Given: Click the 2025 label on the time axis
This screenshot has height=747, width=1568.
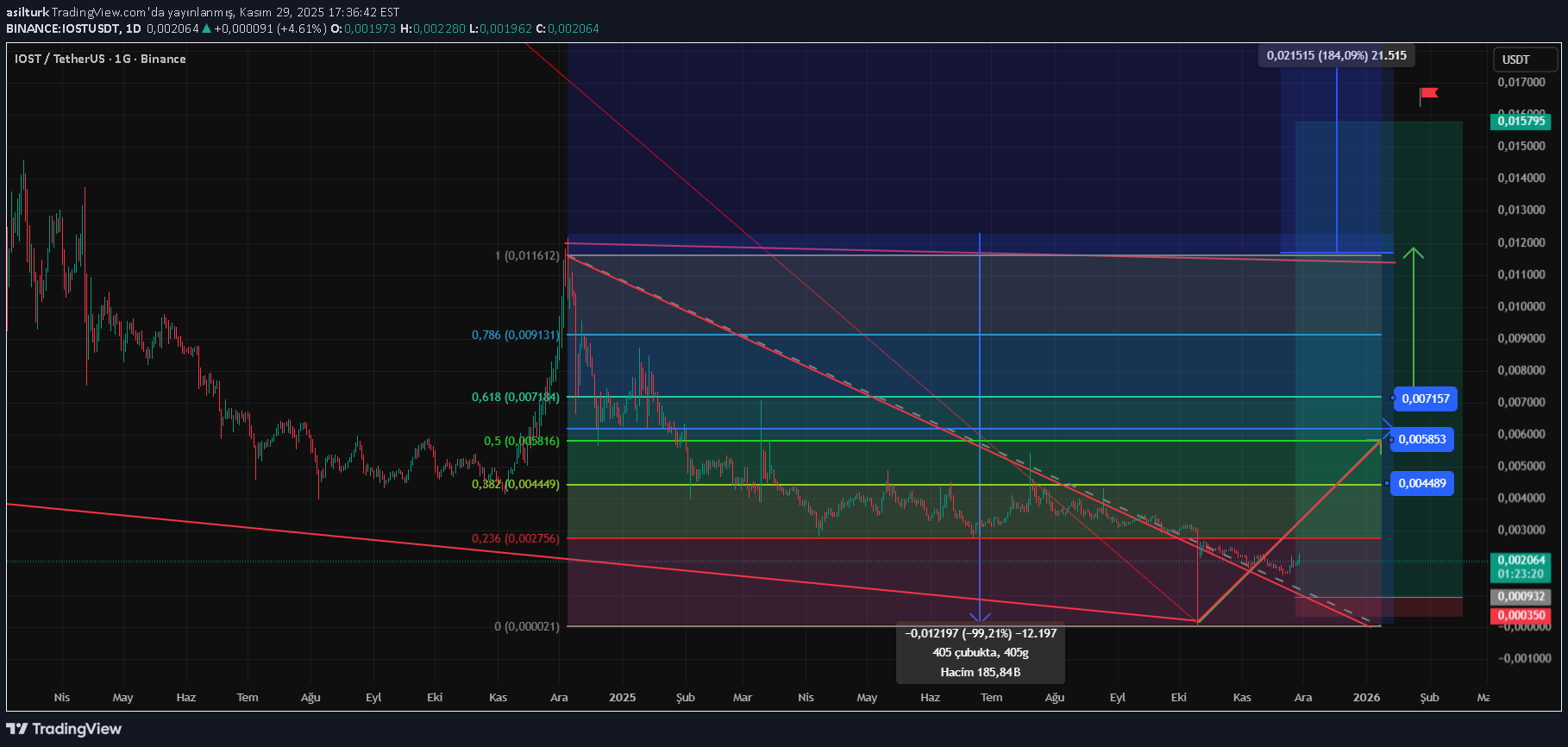Looking at the screenshot, I should 622,697.
